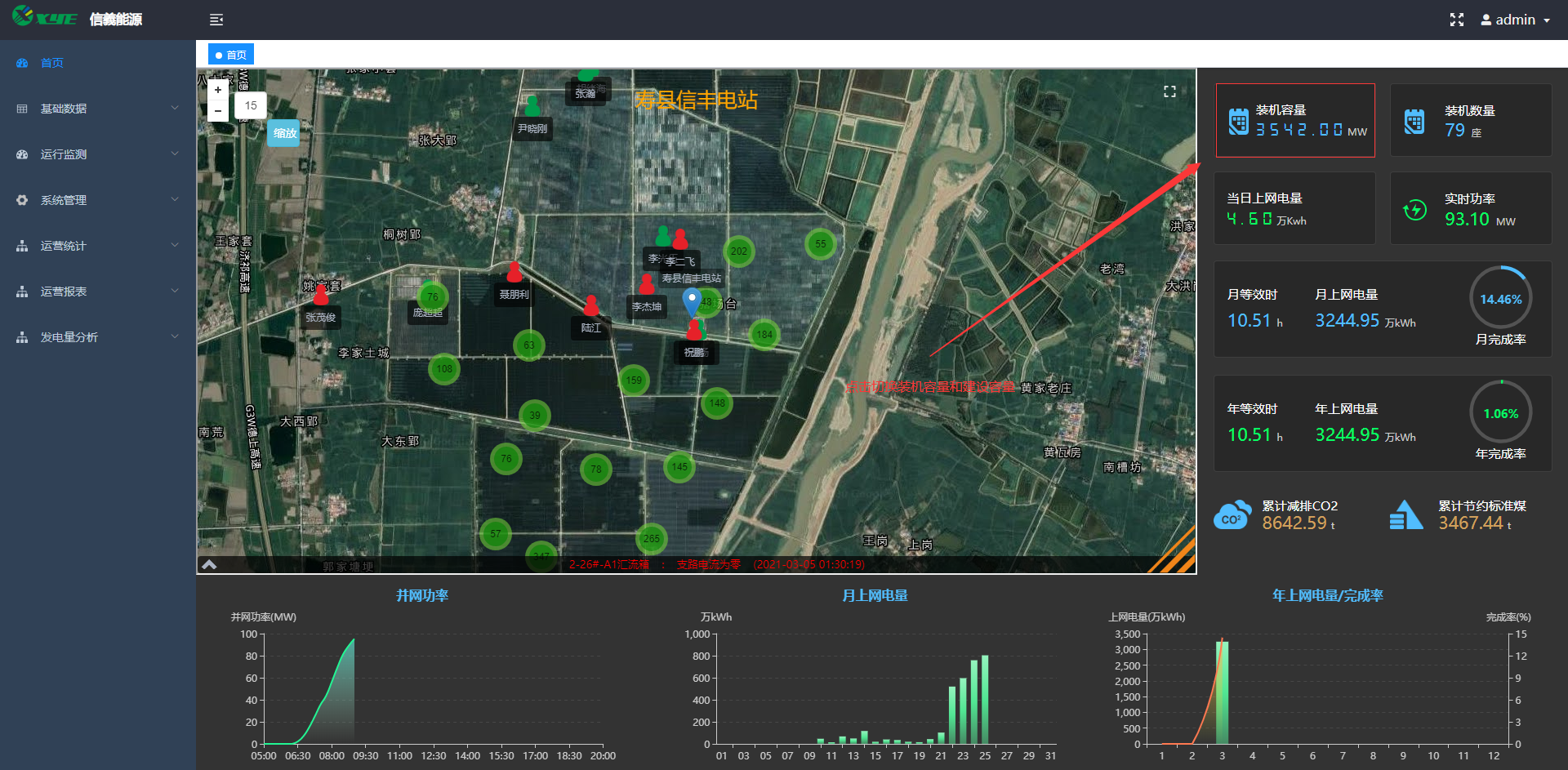Viewport: 1568px width, 770px height.
Task: Collapse the sidebar with the menu fold icon
Action: [x=216, y=20]
